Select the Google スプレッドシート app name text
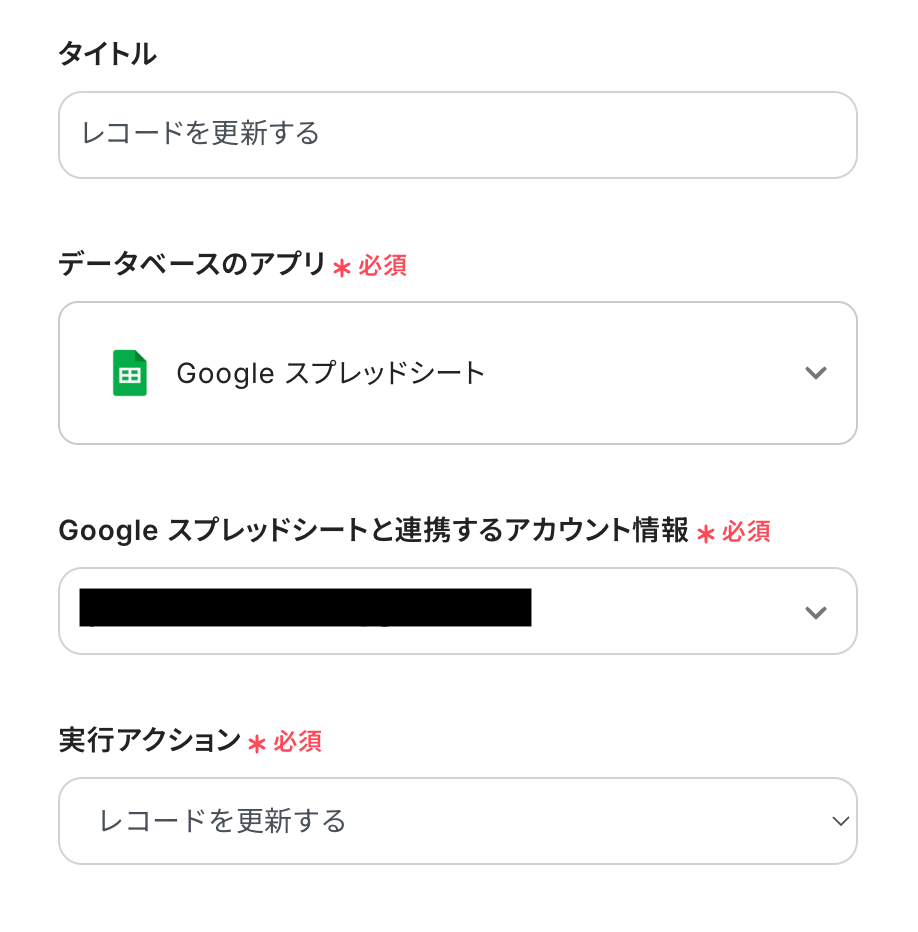 (x=330, y=373)
